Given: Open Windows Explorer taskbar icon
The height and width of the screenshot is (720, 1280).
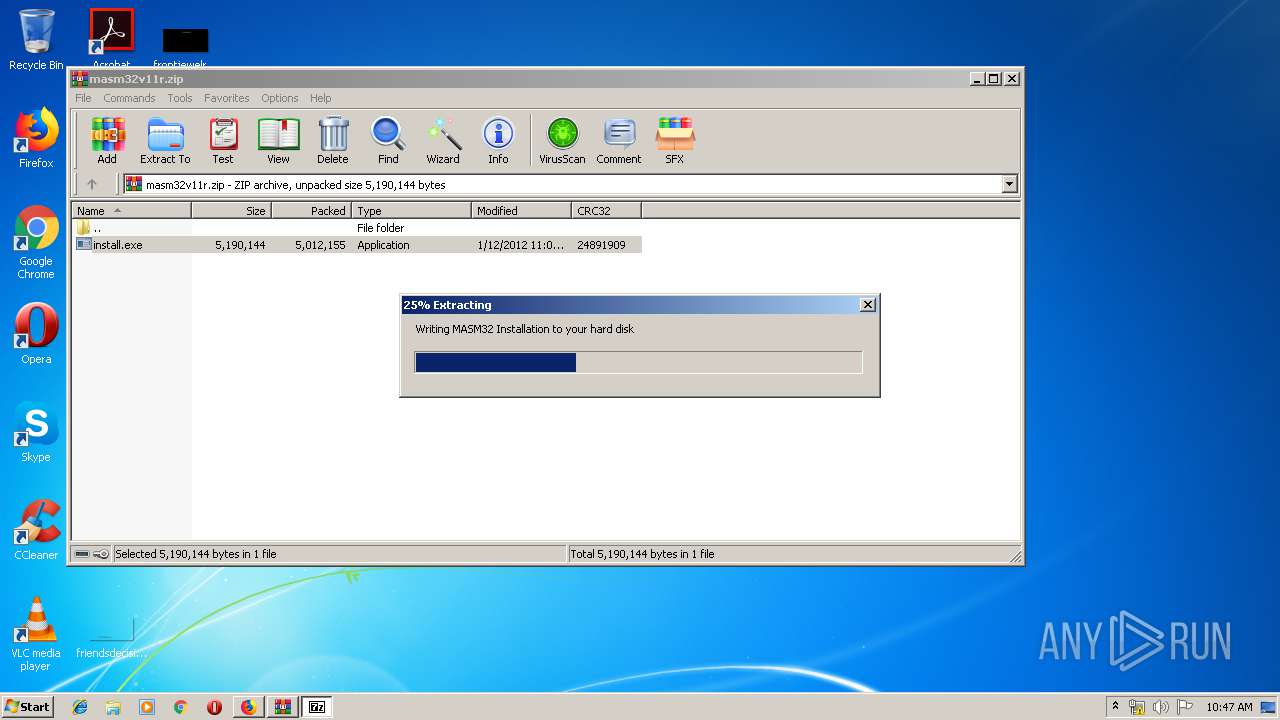Looking at the screenshot, I should click(113, 707).
